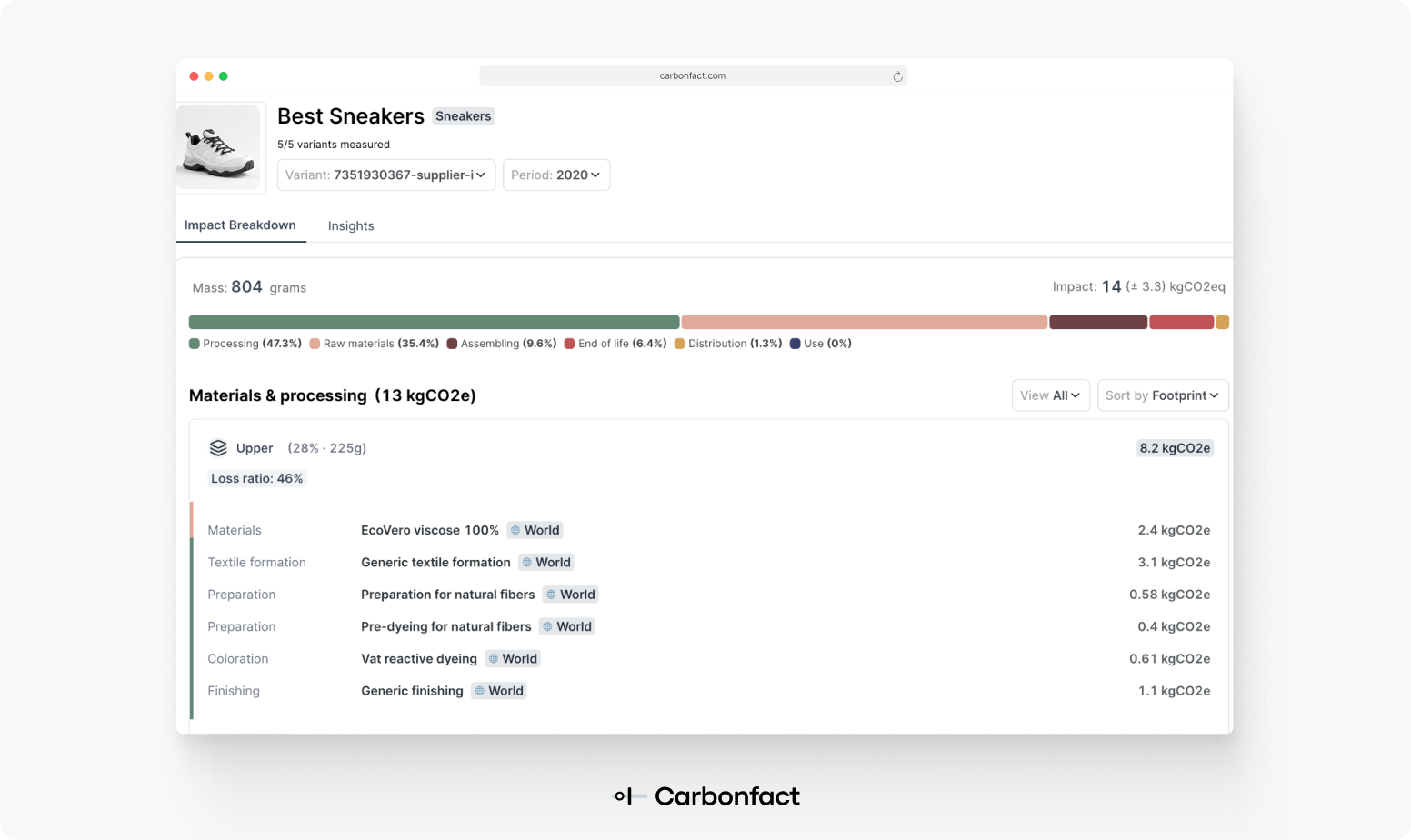Click the 8.2 kgCO2e Upper badge

click(1175, 448)
